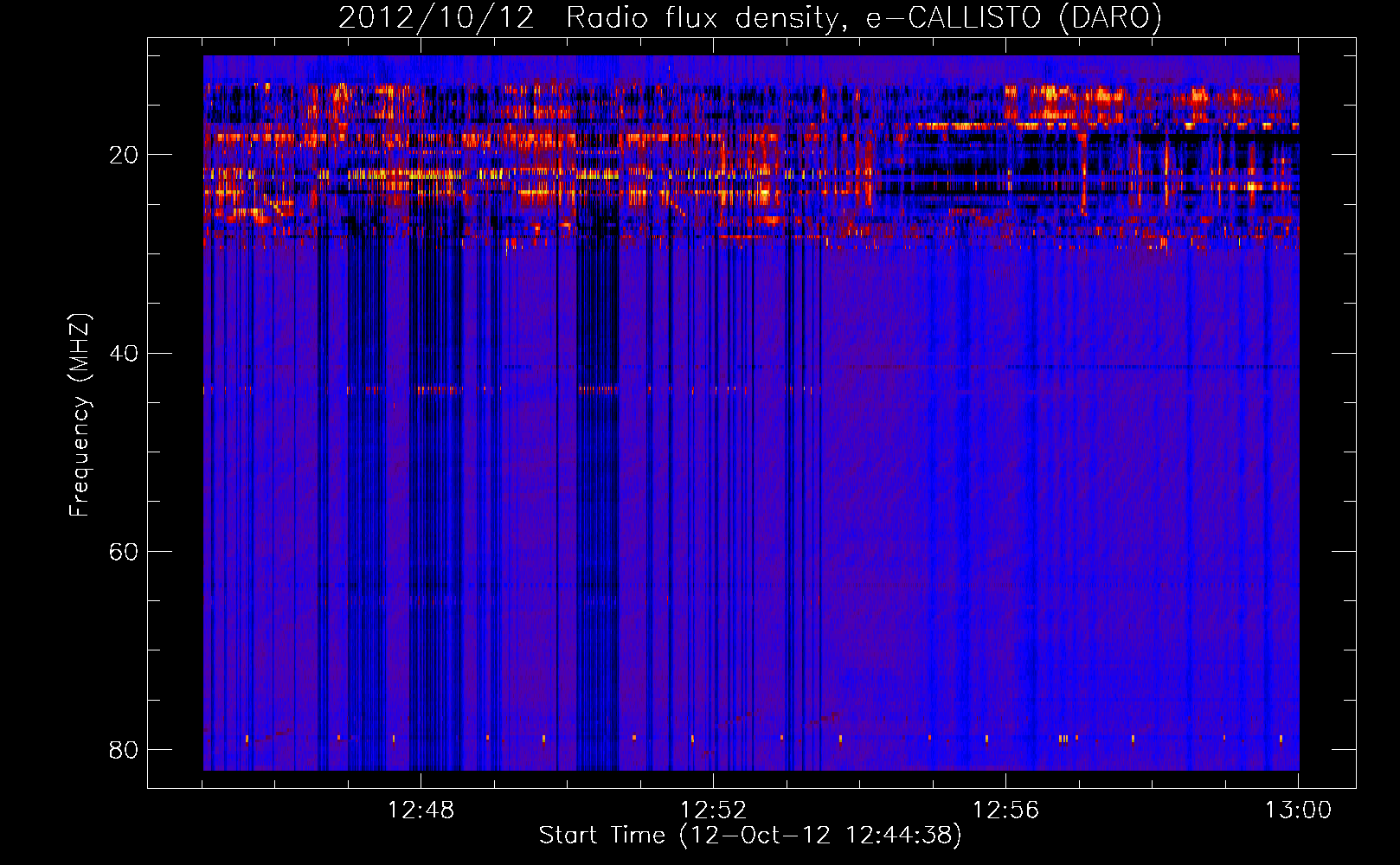Click the 80 frequency tick label
Screen dimensions: 1400x865
pos(124,749)
